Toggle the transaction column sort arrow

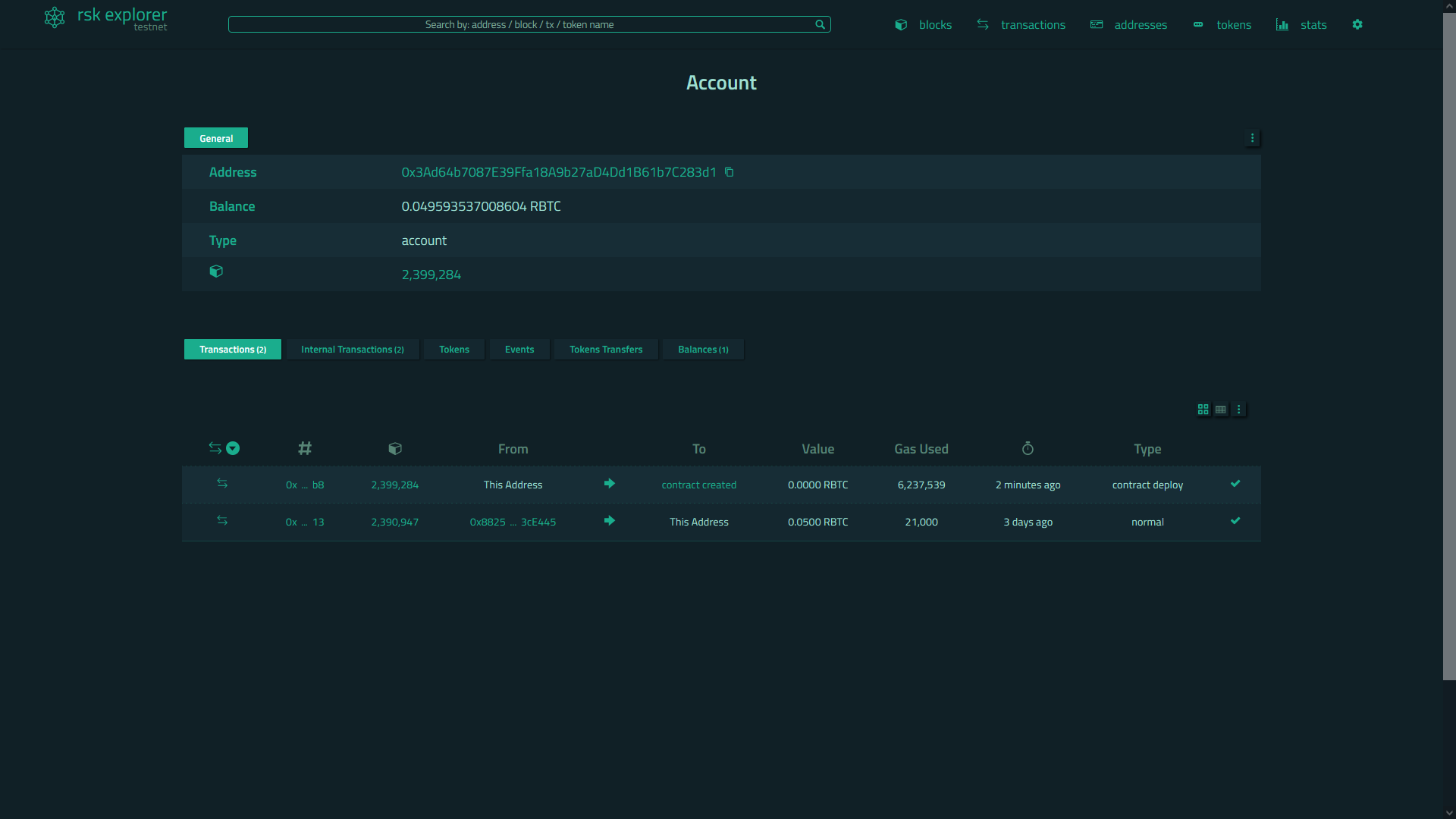point(233,448)
